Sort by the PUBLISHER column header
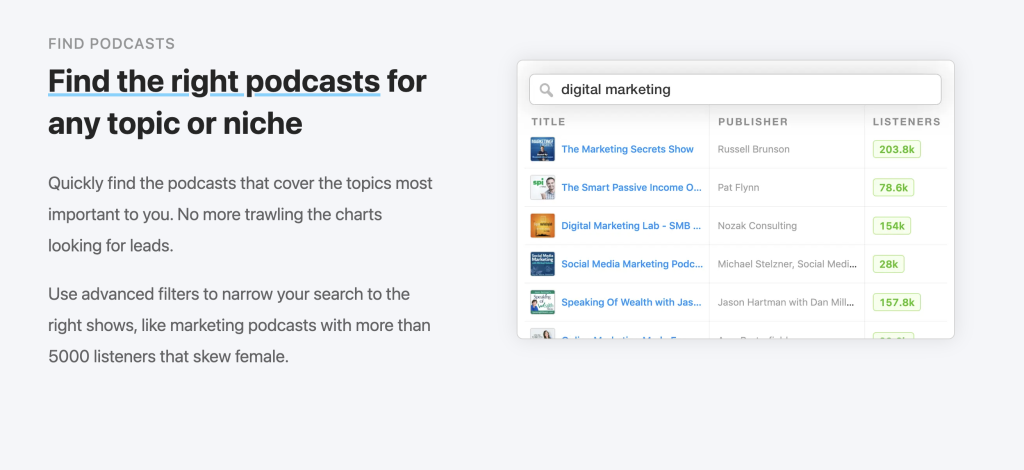The width and height of the screenshot is (1024, 470). 753,122
